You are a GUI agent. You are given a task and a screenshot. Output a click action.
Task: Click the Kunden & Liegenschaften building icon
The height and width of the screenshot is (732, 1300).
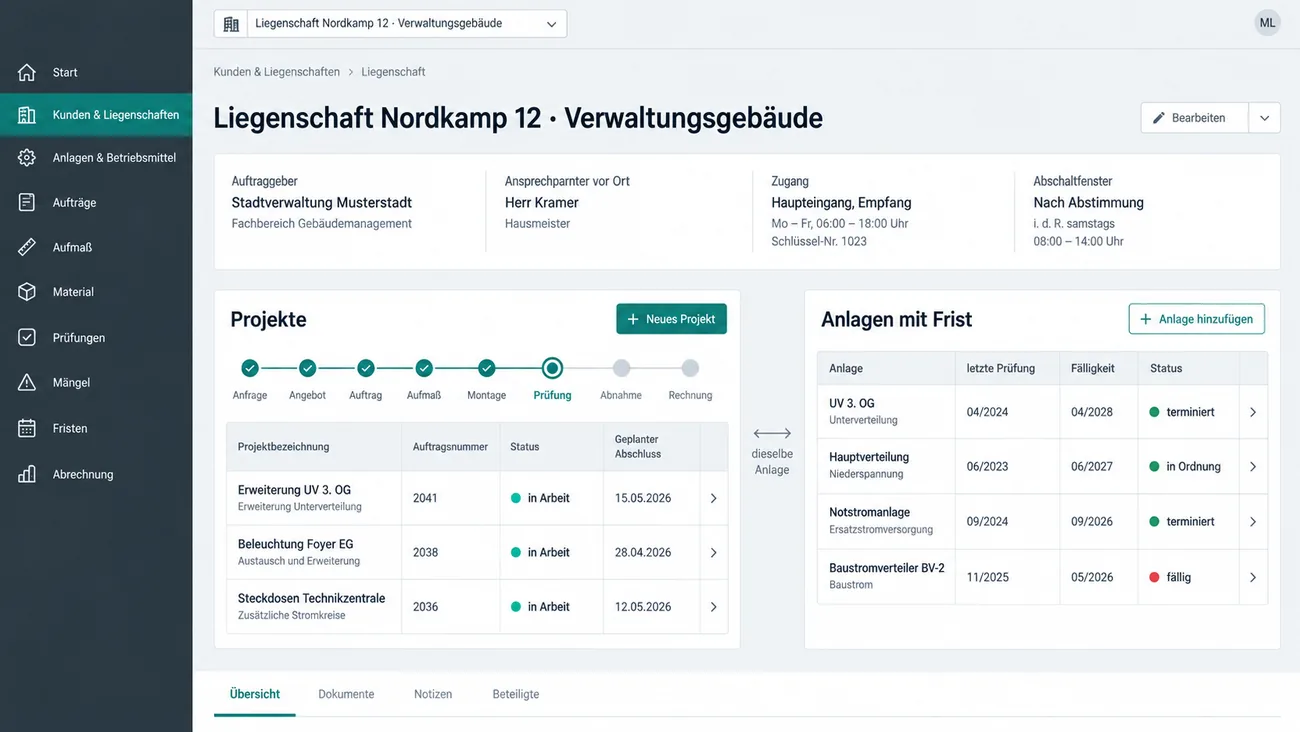[27, 115]
